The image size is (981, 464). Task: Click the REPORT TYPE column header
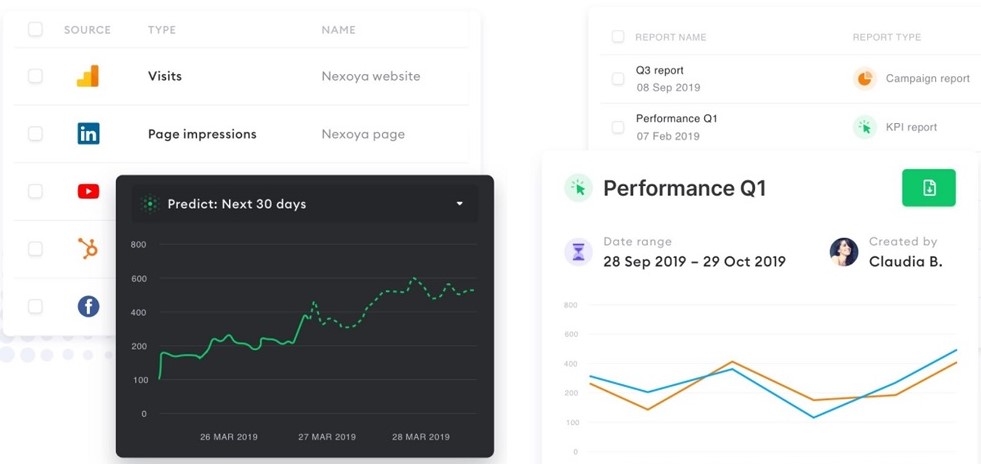[886, 37]
